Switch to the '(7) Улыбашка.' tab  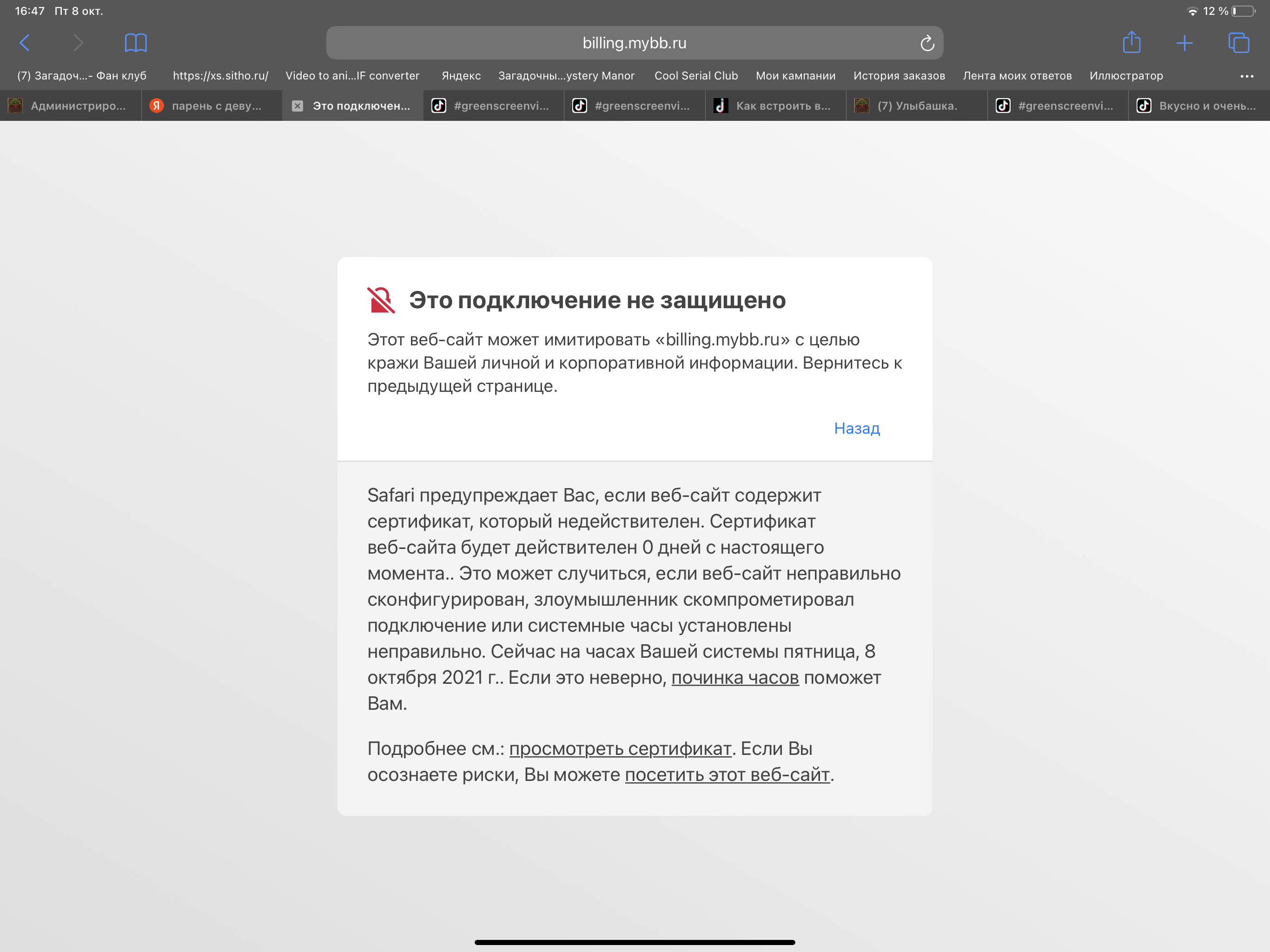coord(917,106)
